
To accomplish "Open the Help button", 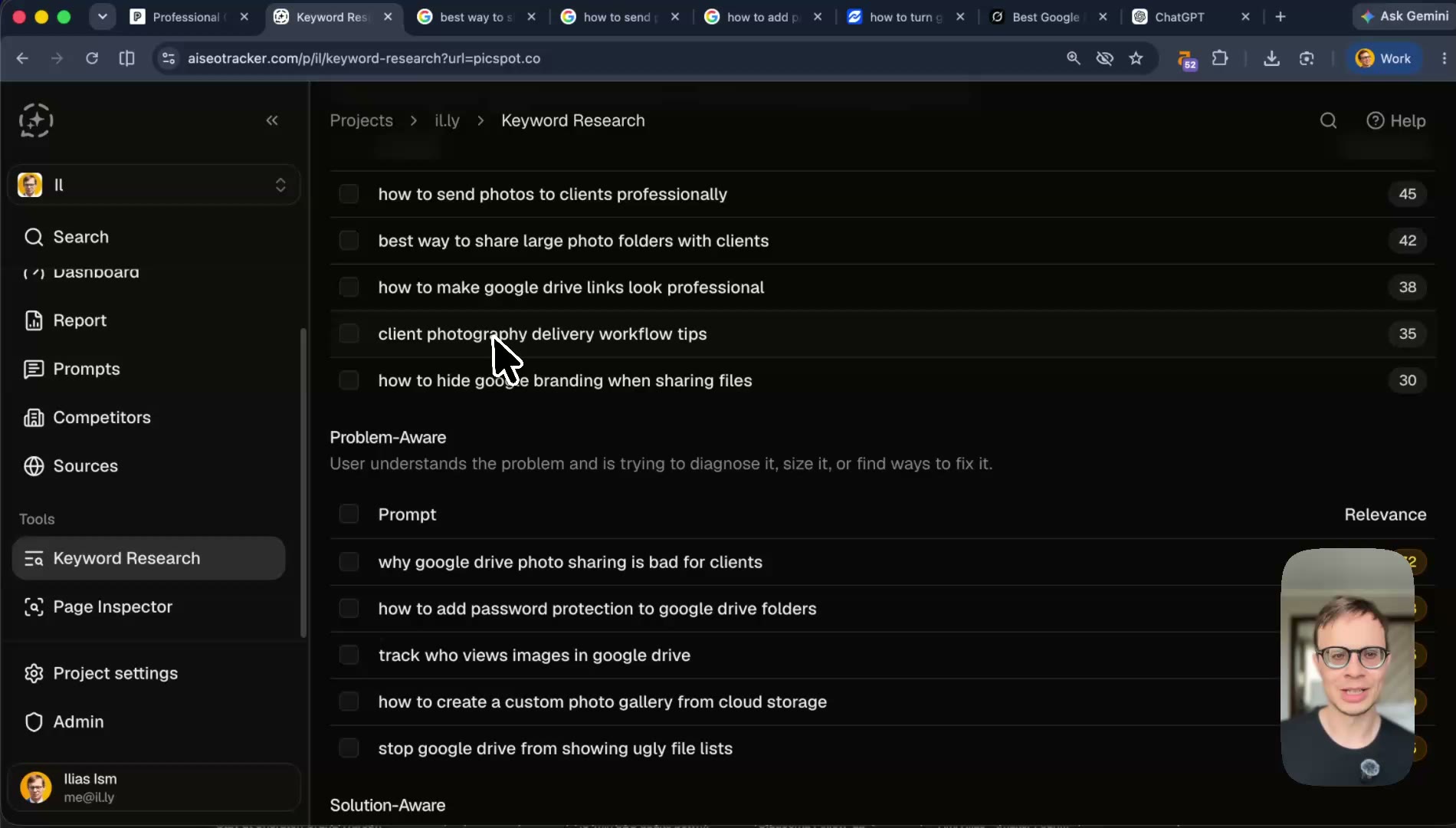I will pos(1396,120).
